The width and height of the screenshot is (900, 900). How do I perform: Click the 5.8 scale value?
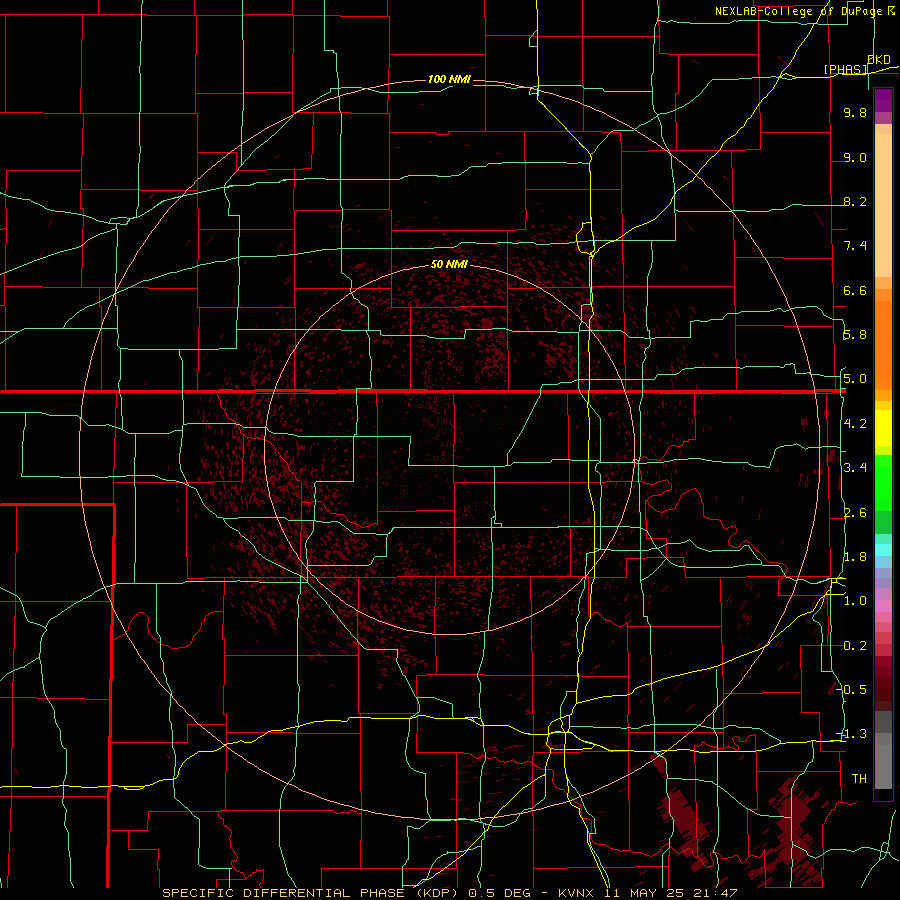pyautogui.click(x=855, y=335)
